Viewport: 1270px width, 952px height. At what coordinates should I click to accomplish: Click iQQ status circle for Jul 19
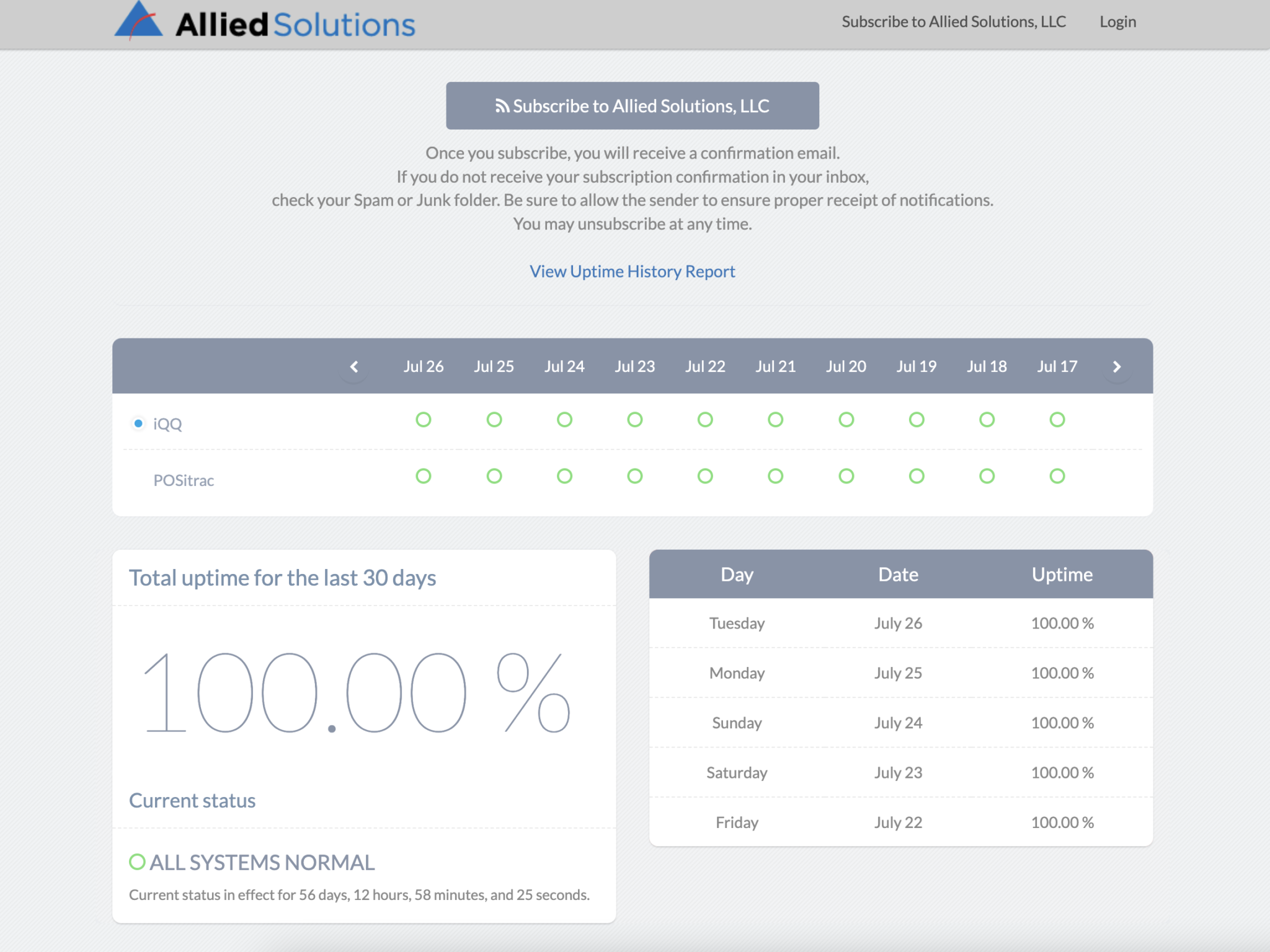point(916,420)
